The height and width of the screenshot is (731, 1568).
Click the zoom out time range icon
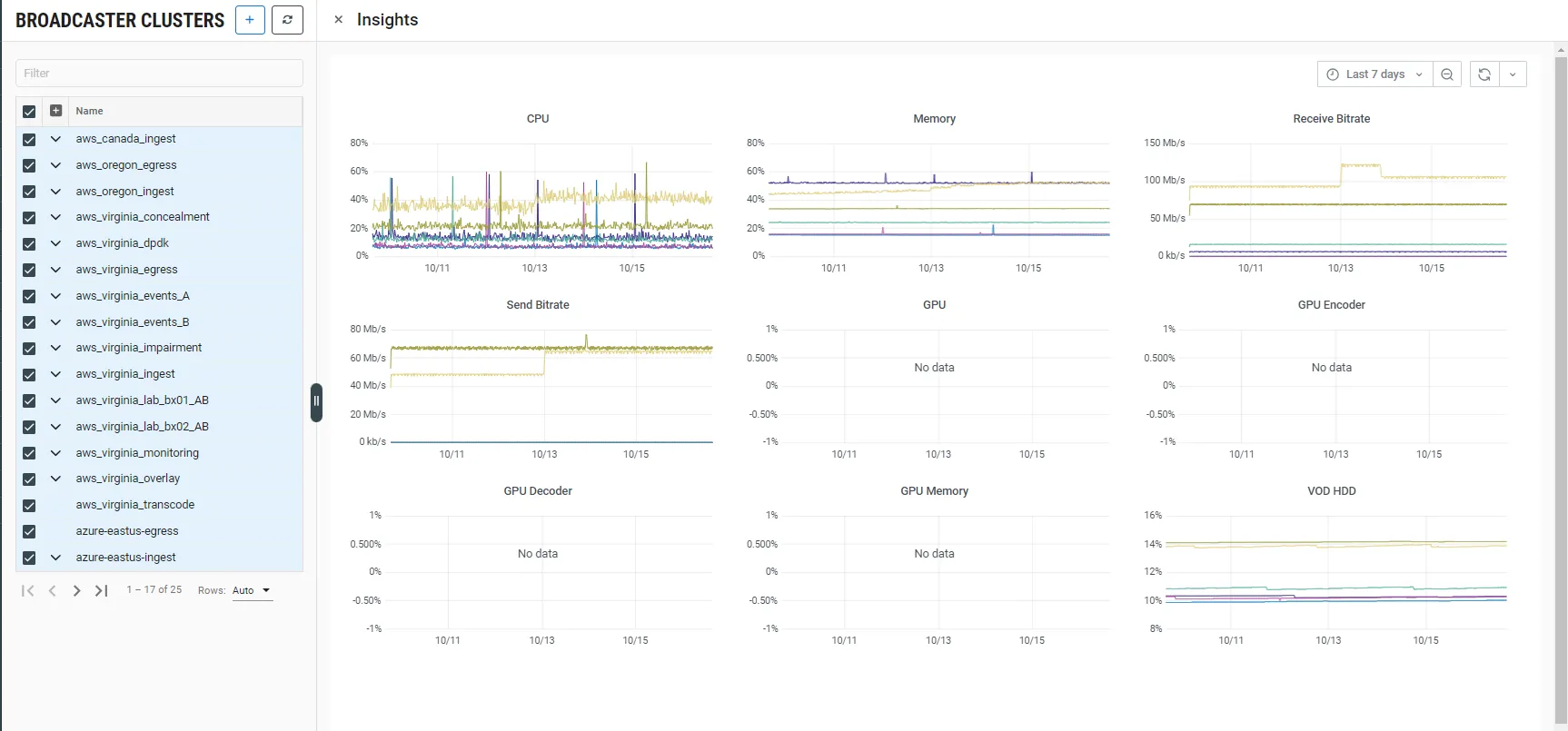[1447, 74]
